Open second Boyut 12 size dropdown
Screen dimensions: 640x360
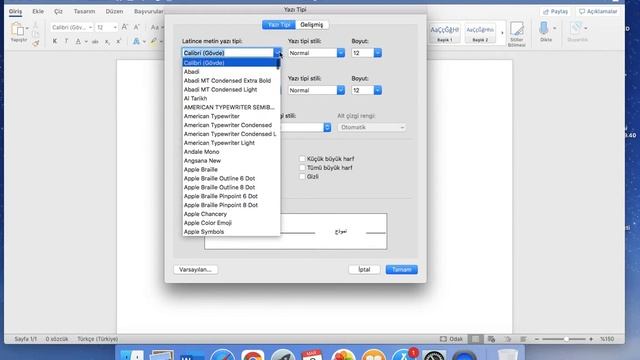[378, 90]
